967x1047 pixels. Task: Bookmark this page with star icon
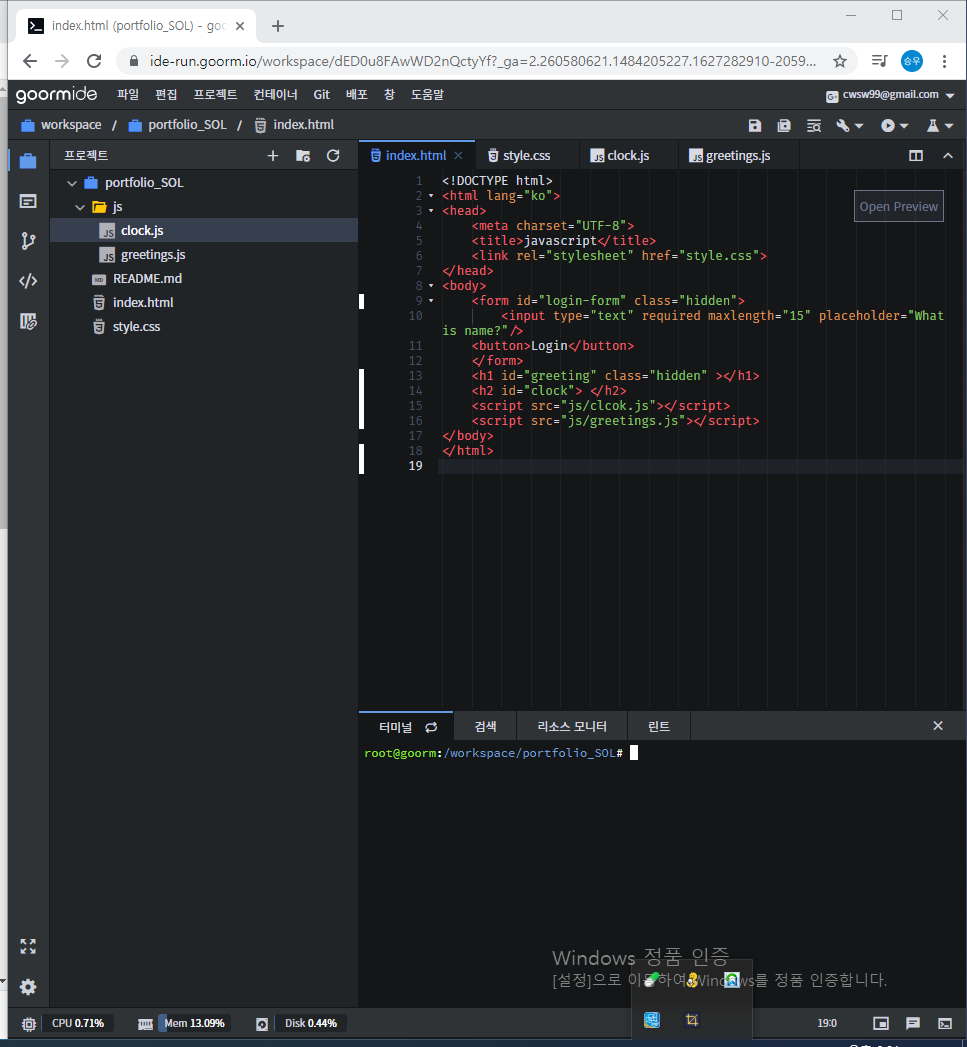[x=840, y=61]
